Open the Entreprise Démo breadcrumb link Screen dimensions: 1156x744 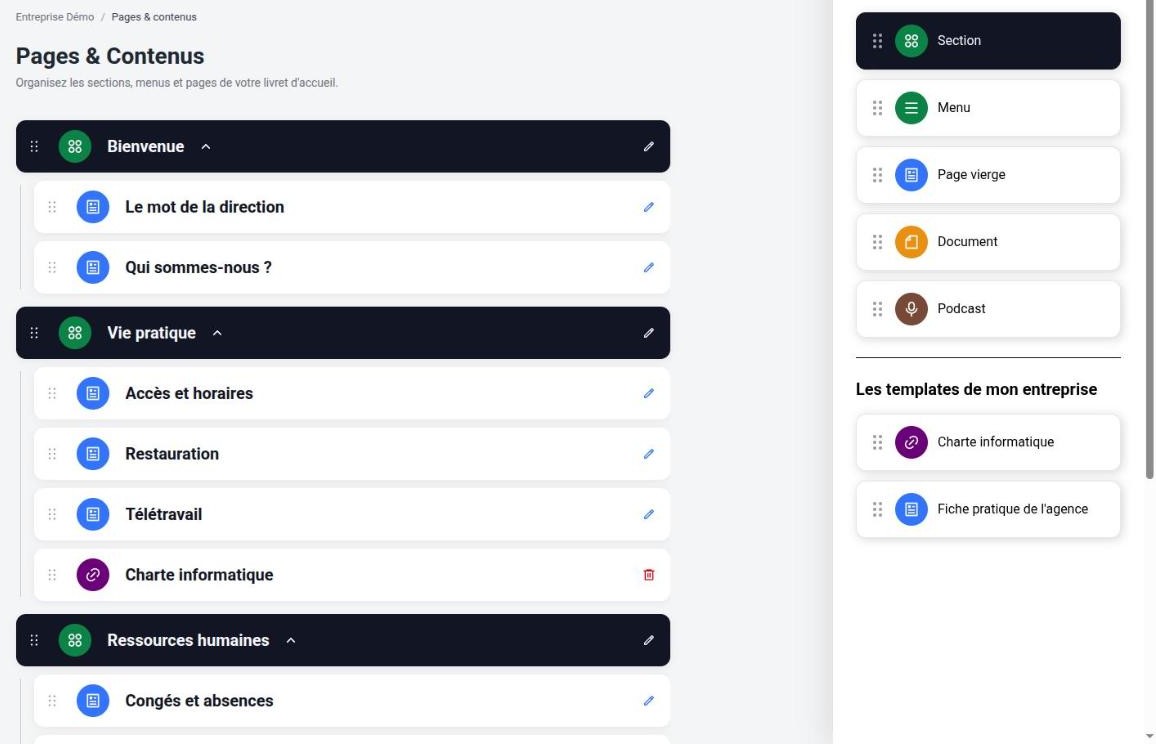click(x=55, y=17)
